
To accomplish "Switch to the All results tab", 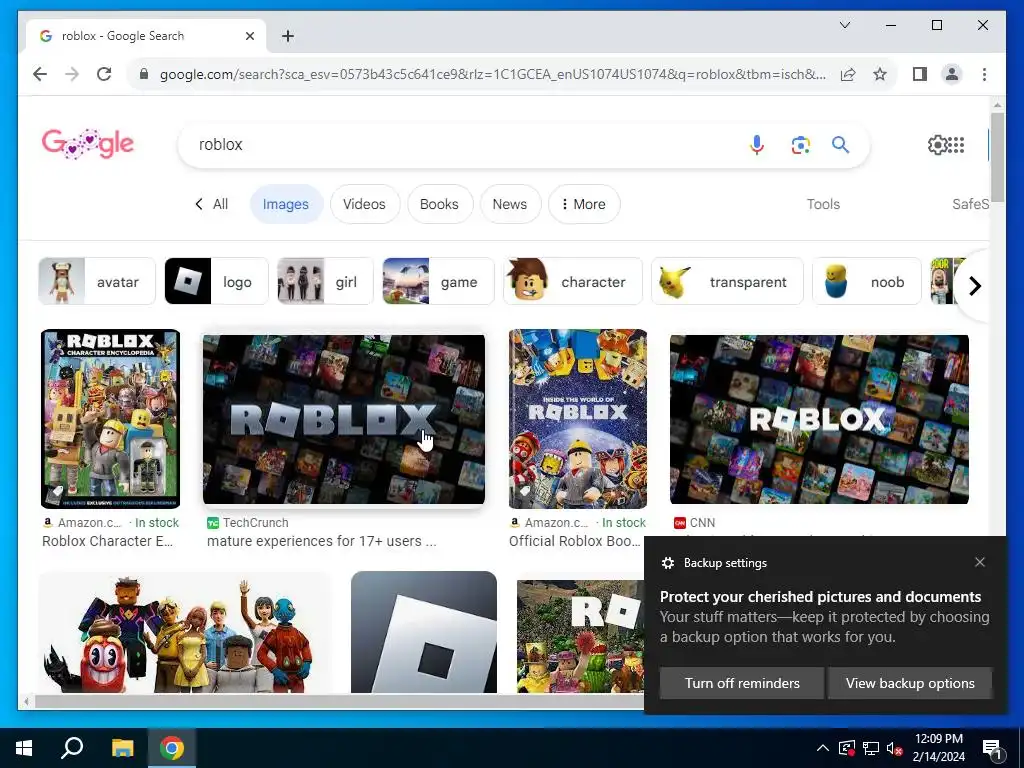I will click(x=212, y=204).
